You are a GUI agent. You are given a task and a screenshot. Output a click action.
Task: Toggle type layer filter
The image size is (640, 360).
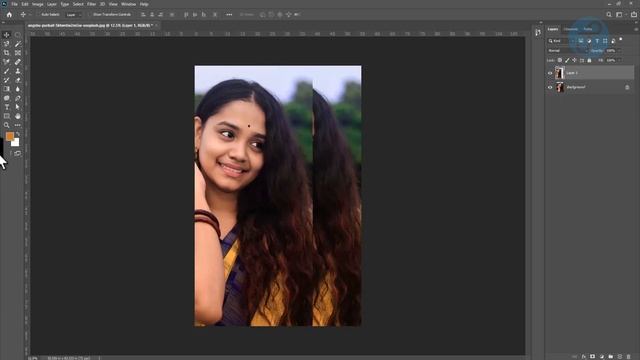[x=597, y=41]
